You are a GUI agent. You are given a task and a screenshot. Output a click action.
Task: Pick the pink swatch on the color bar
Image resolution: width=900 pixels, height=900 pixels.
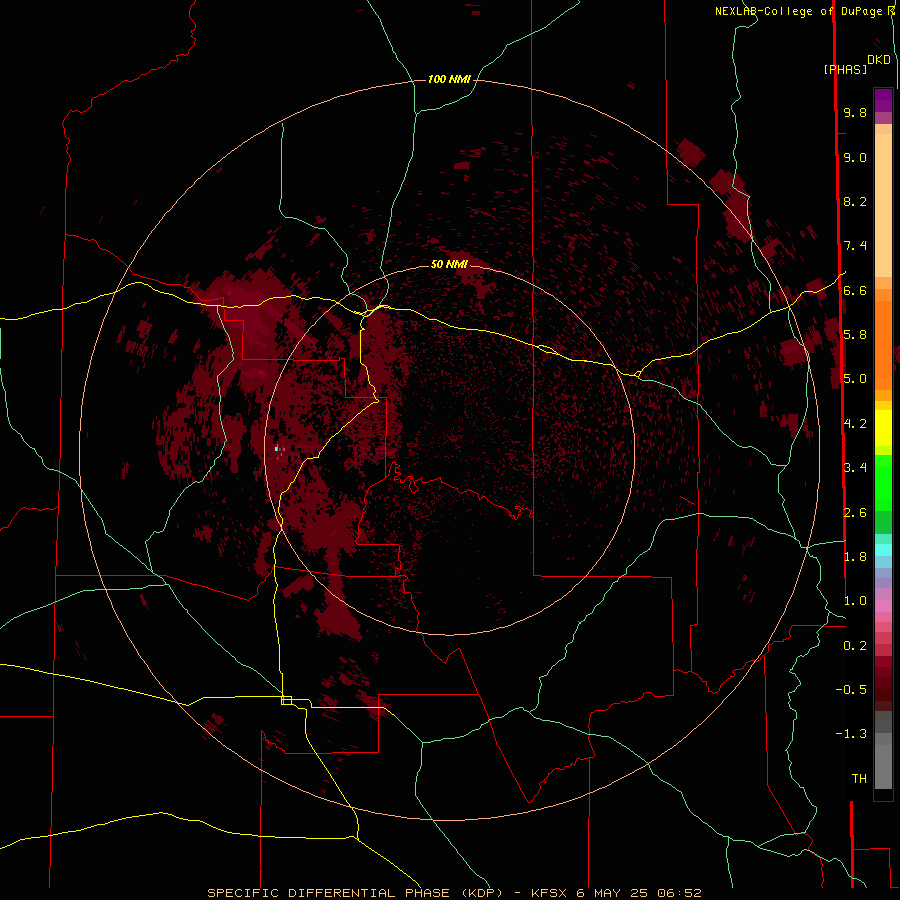point(883,606)
